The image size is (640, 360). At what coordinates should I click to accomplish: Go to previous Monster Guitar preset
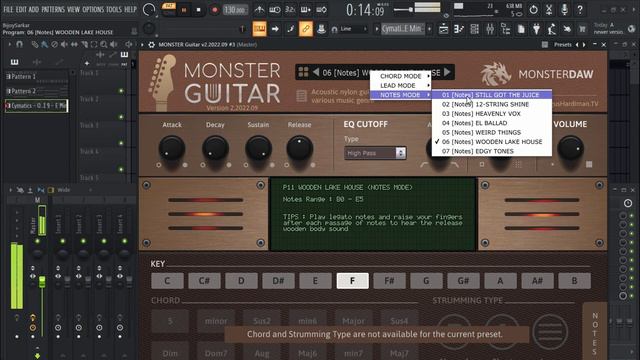pyautogui.click(x=316, y=73)
